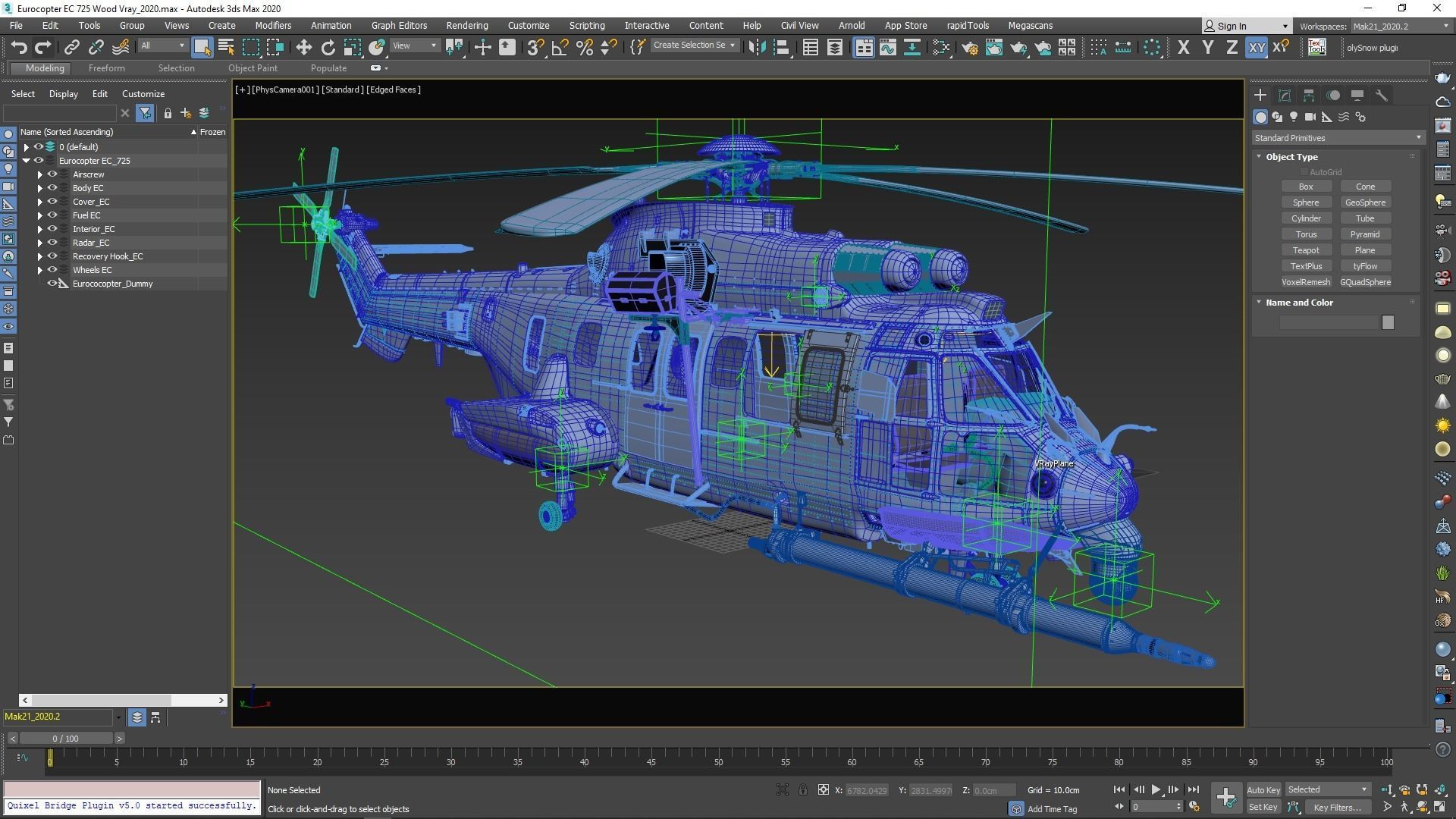1456x819 pixels.
Task: Toggle the 3D Snaps icon
Action: click(535, 48)
